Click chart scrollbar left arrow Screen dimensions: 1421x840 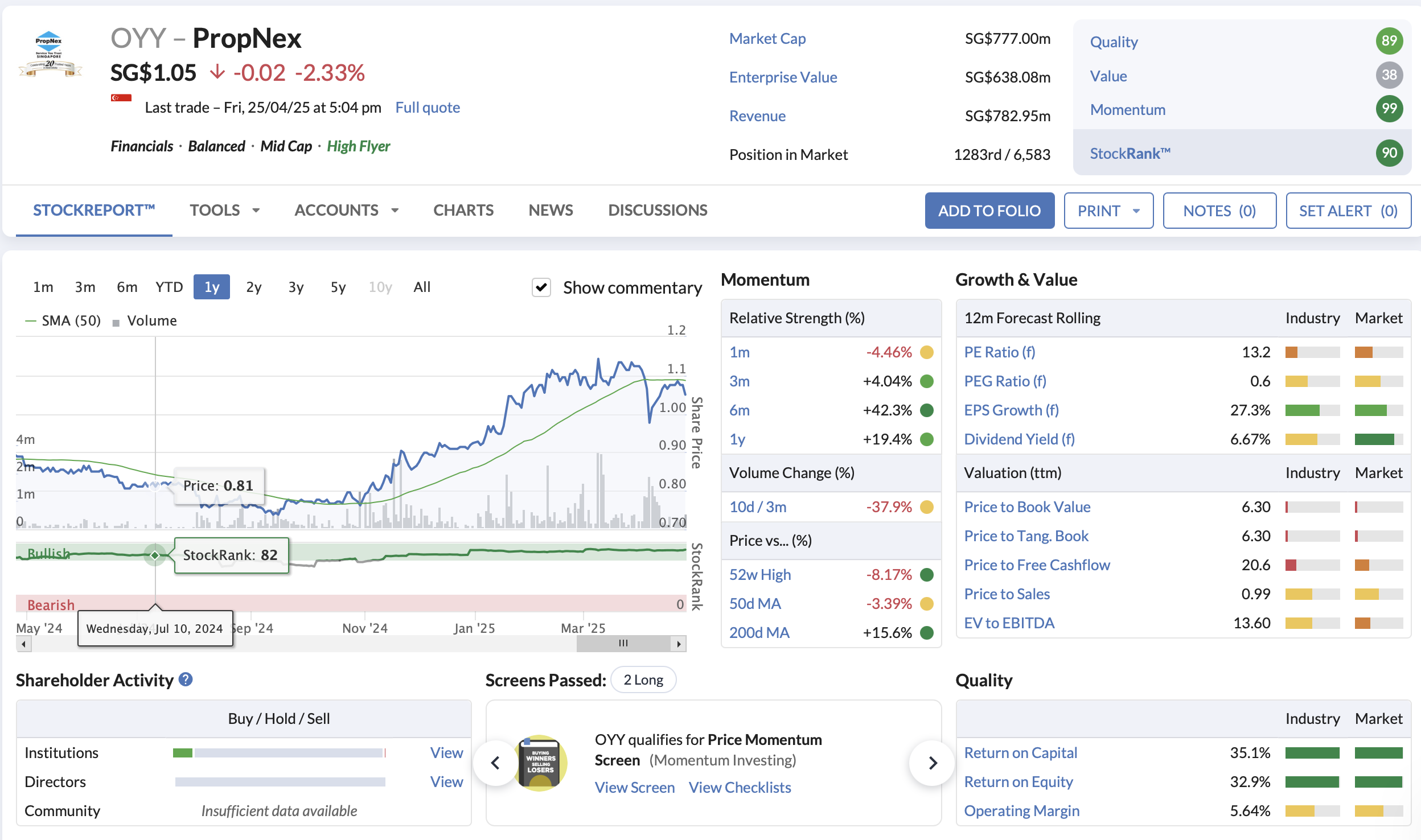coord(23,644)
